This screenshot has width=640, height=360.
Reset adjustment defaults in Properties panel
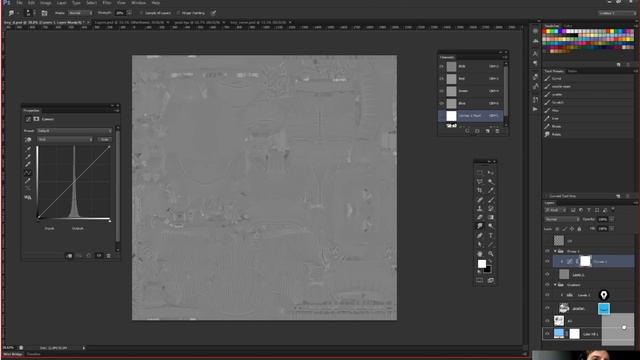(x=89, y=256)
